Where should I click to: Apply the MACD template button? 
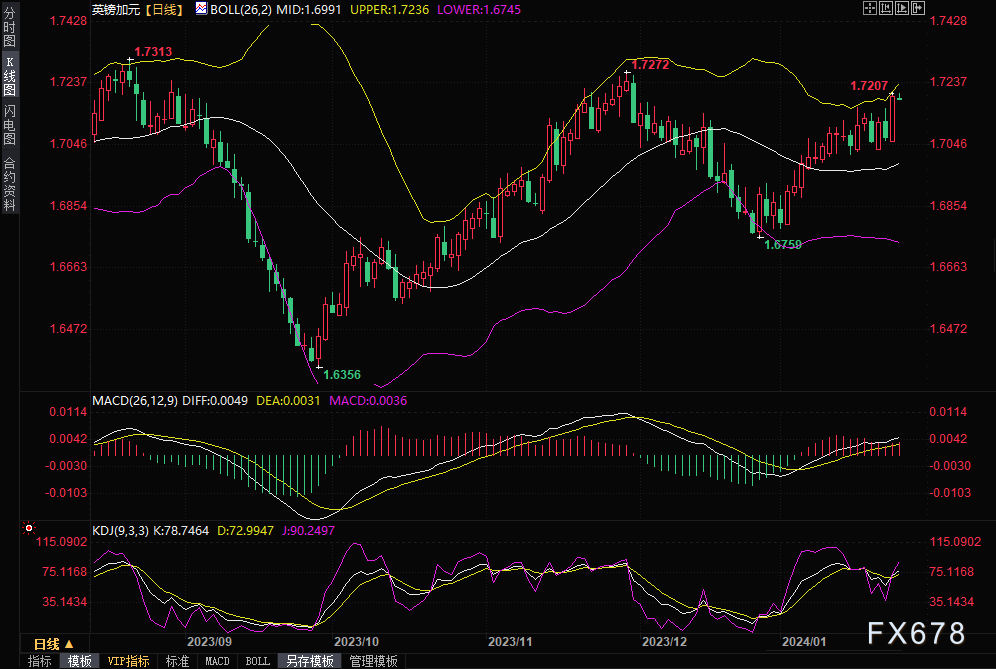[217, 661]
